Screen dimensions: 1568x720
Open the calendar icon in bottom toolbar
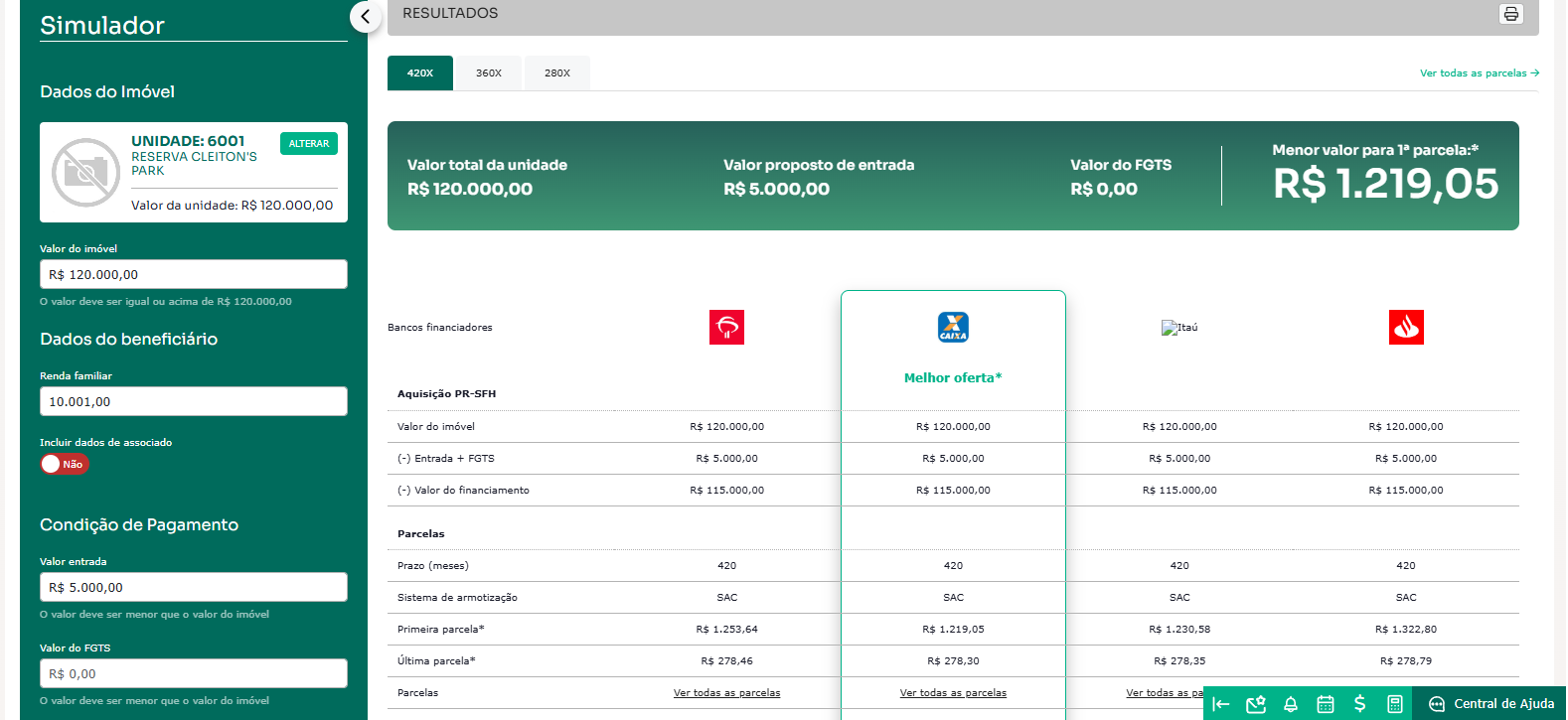pos(1326,704)
